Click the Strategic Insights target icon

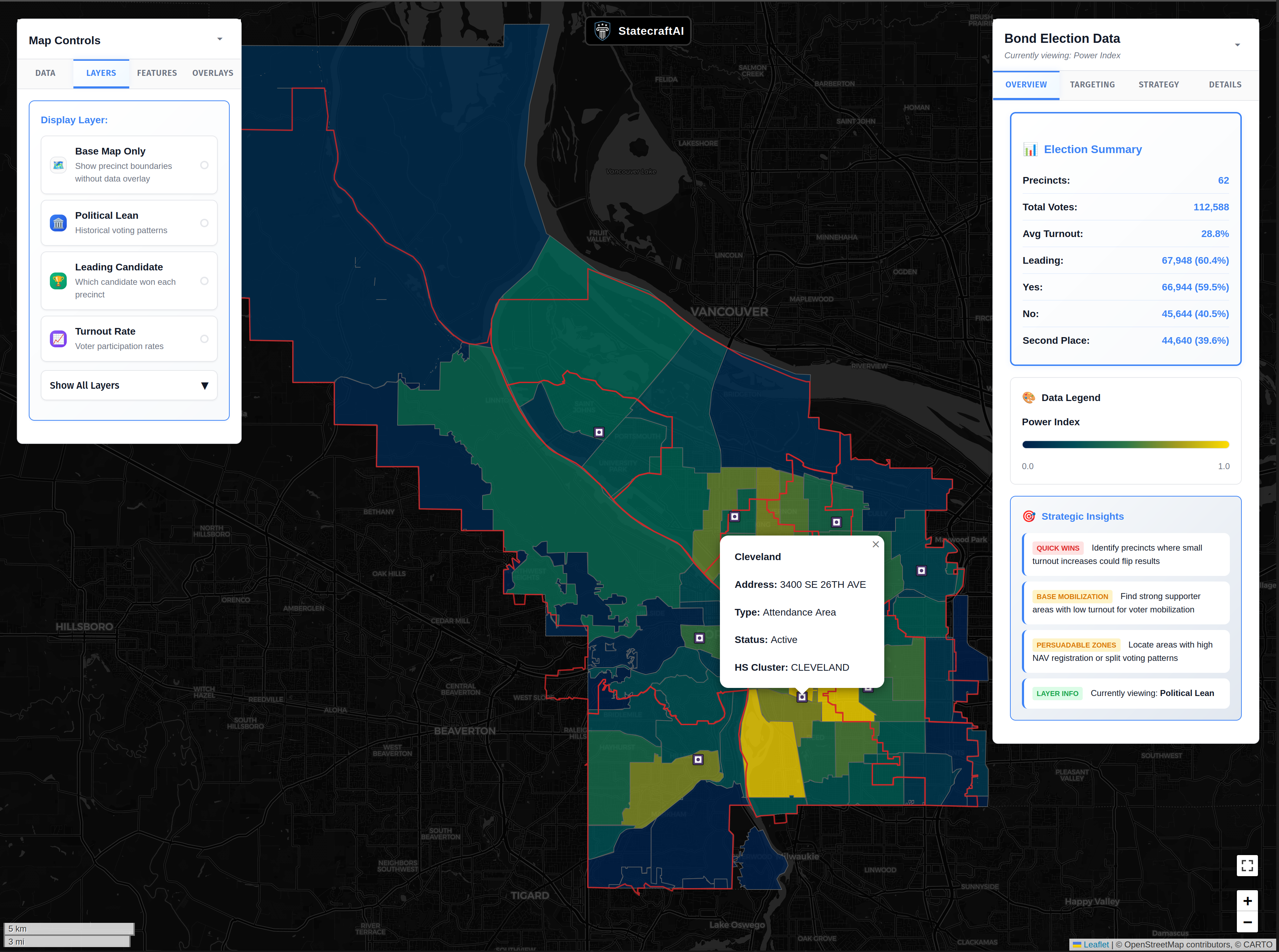coord(1030,516)
